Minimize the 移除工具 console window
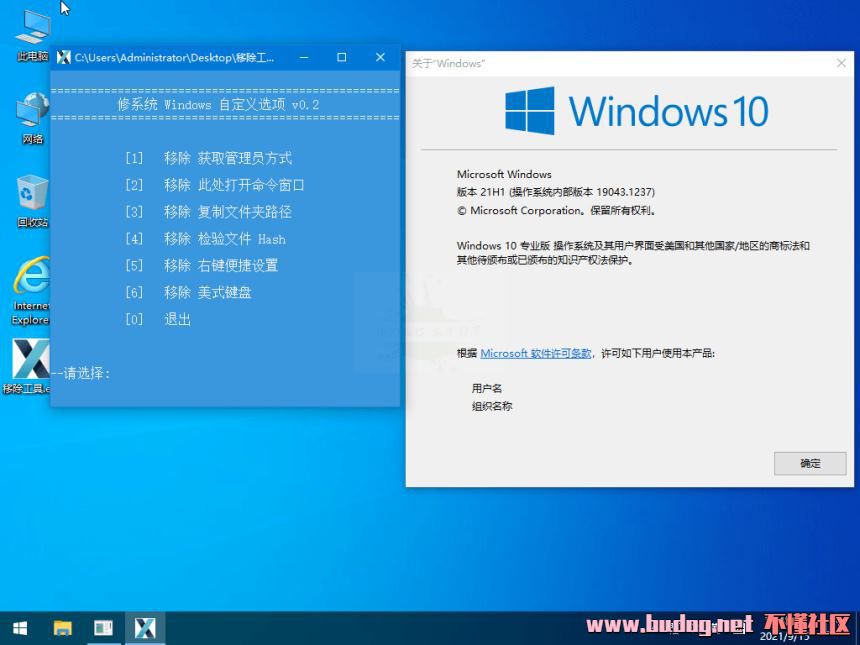Viewport: 860px width, 645px height. [304, 57]
